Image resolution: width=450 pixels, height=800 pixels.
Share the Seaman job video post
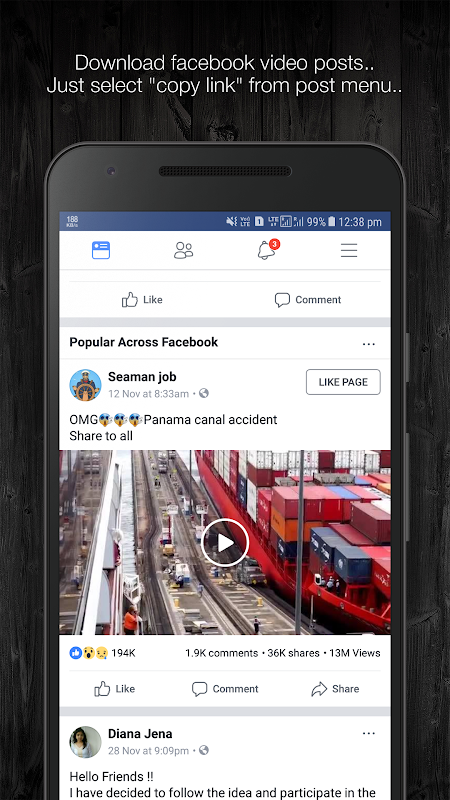[x=335, y=689]
